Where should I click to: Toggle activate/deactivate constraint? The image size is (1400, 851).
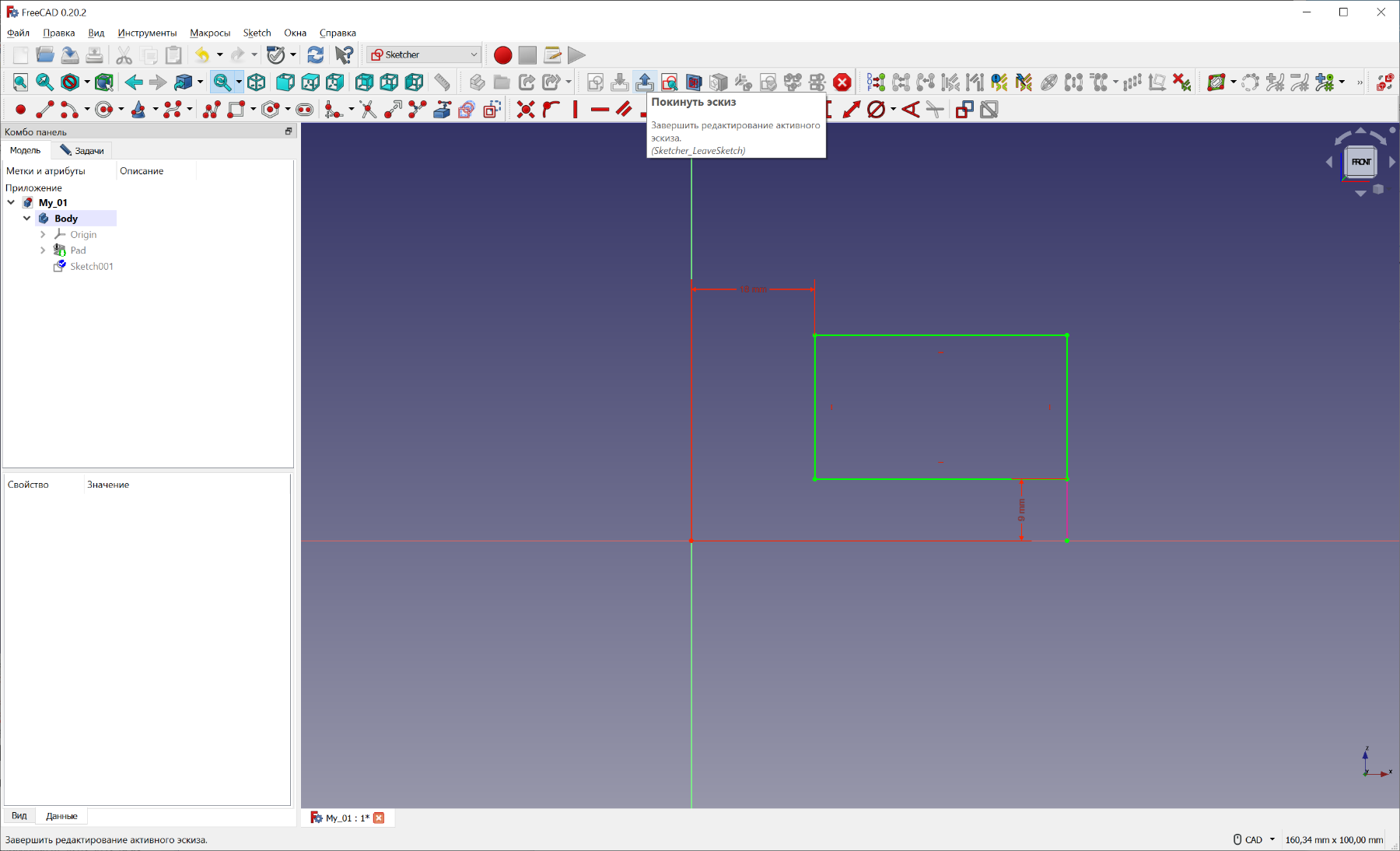(989, 110)
